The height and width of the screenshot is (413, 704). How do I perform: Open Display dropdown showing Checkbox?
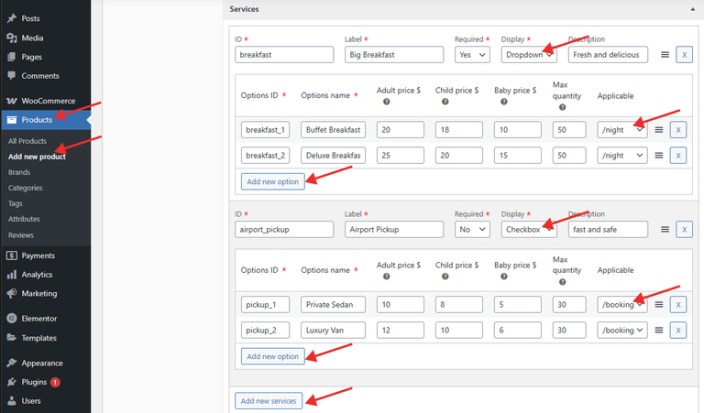click(529, 229)
